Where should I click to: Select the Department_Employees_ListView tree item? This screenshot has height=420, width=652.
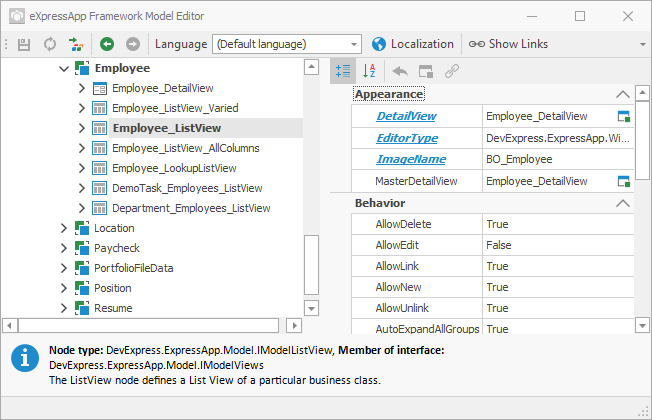pyautogui.click(x=191, y=208)
